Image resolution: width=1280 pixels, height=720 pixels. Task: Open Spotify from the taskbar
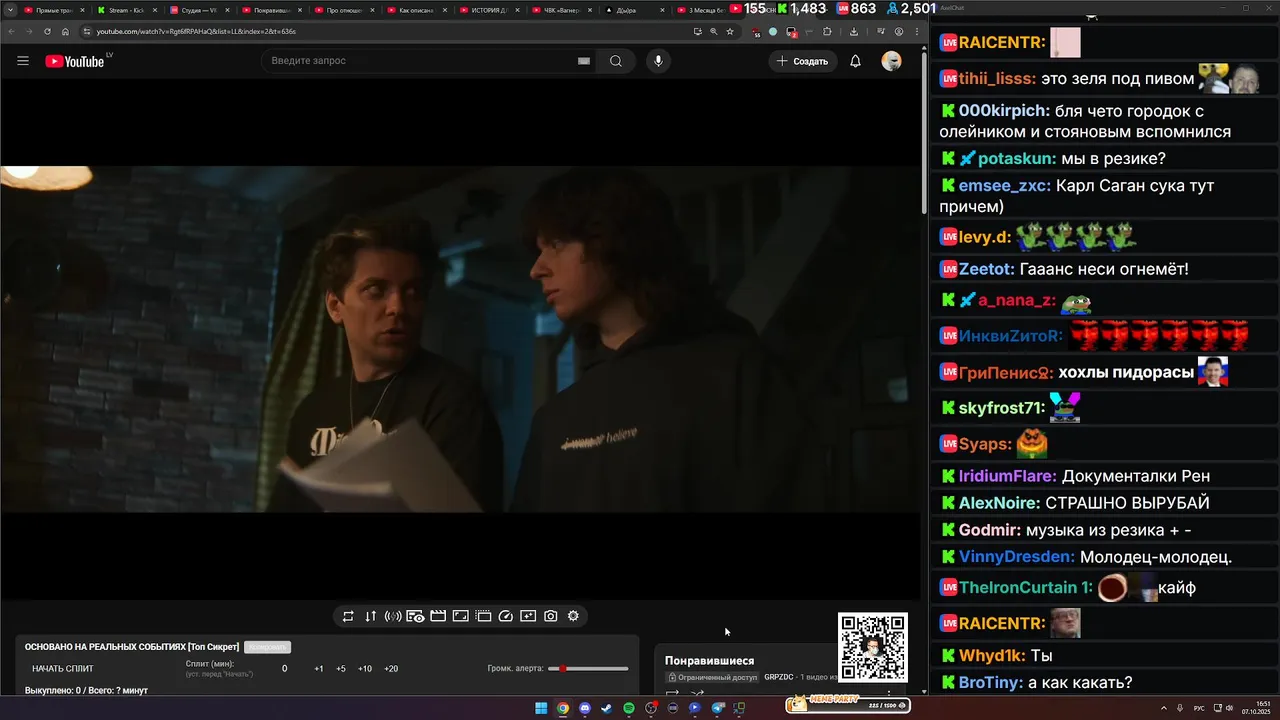(x=629, y=708)
